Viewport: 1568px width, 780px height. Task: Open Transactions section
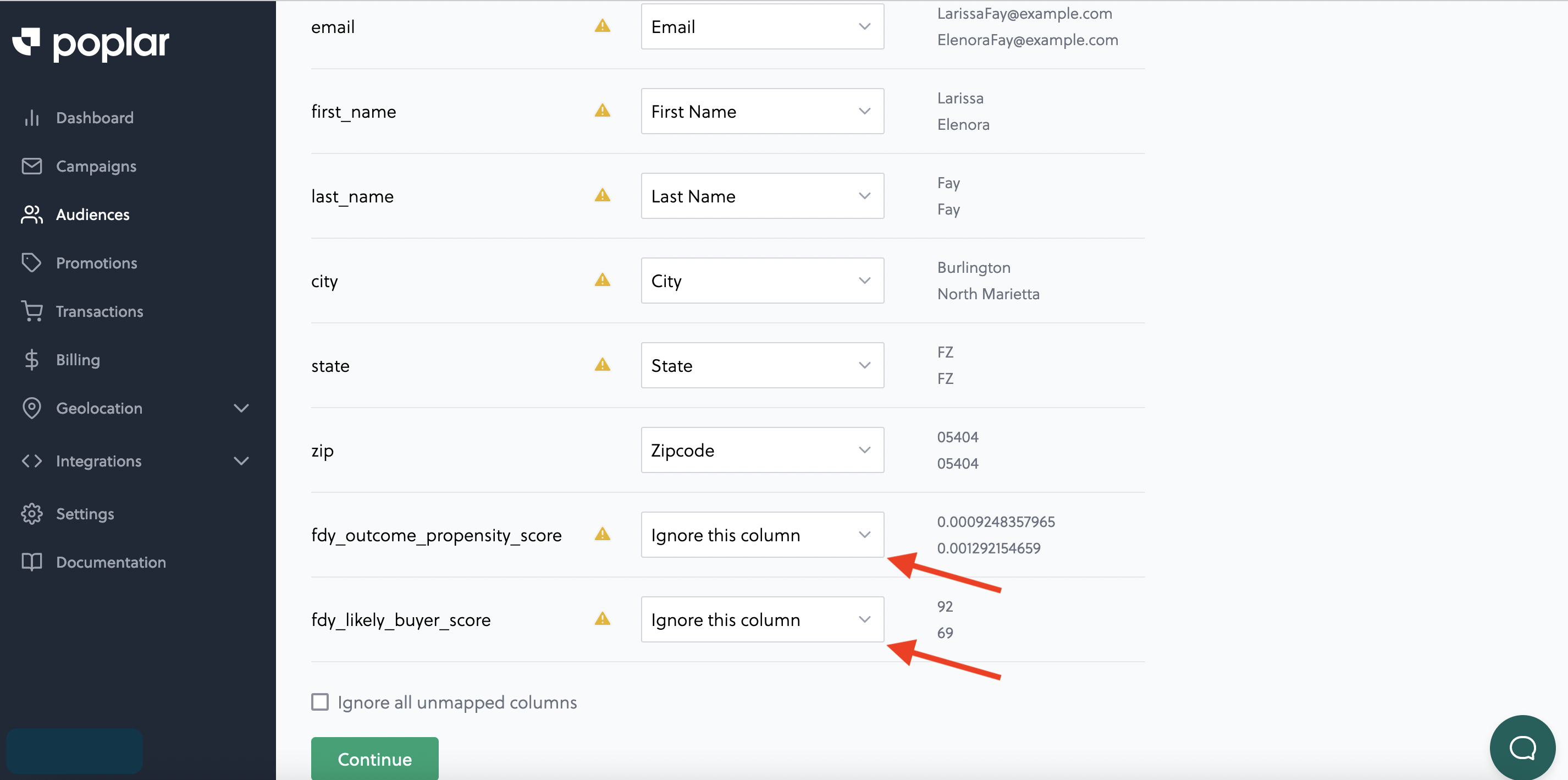pos(99,311)
